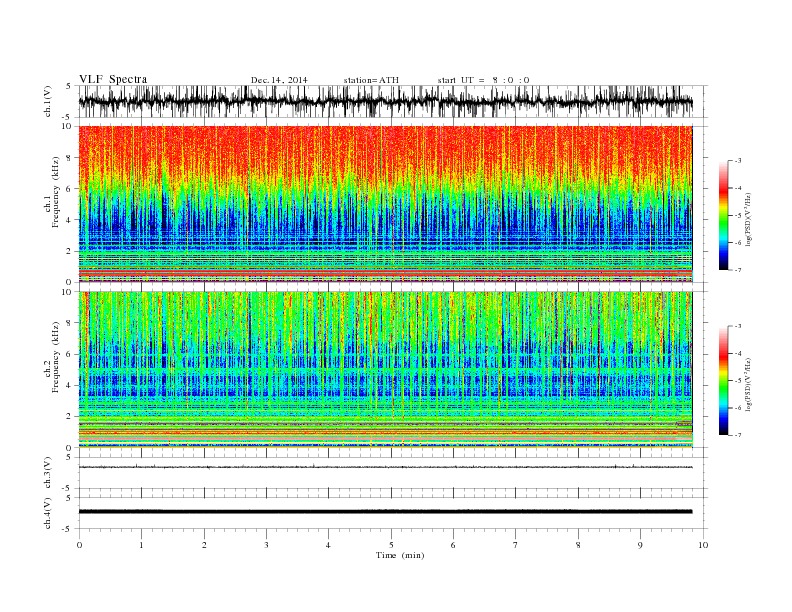
Task: Click the 'station=ATH' label
Action: (371, 80)
